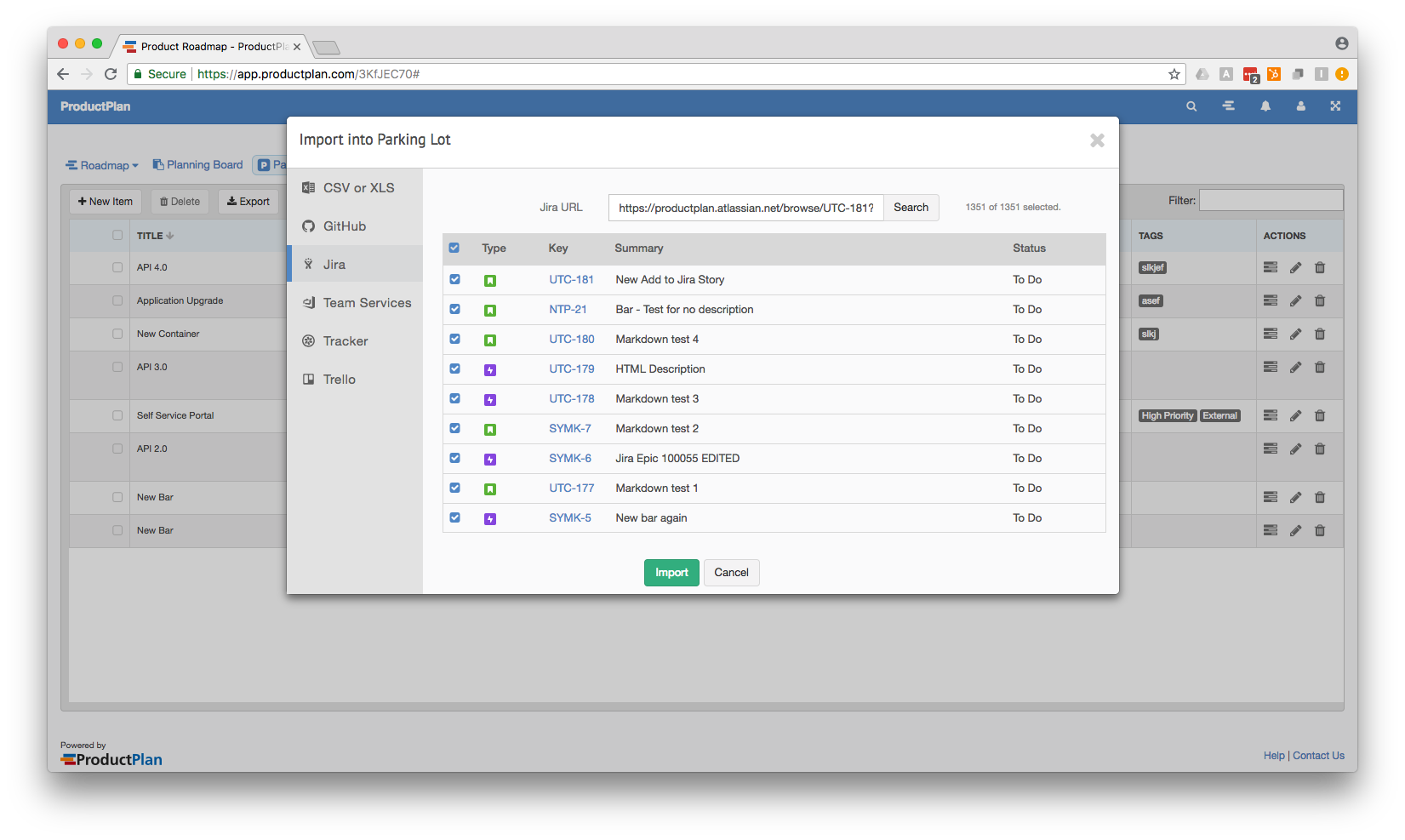Go back in the browser
The image size is (1405, 840).
click(63, 74)
